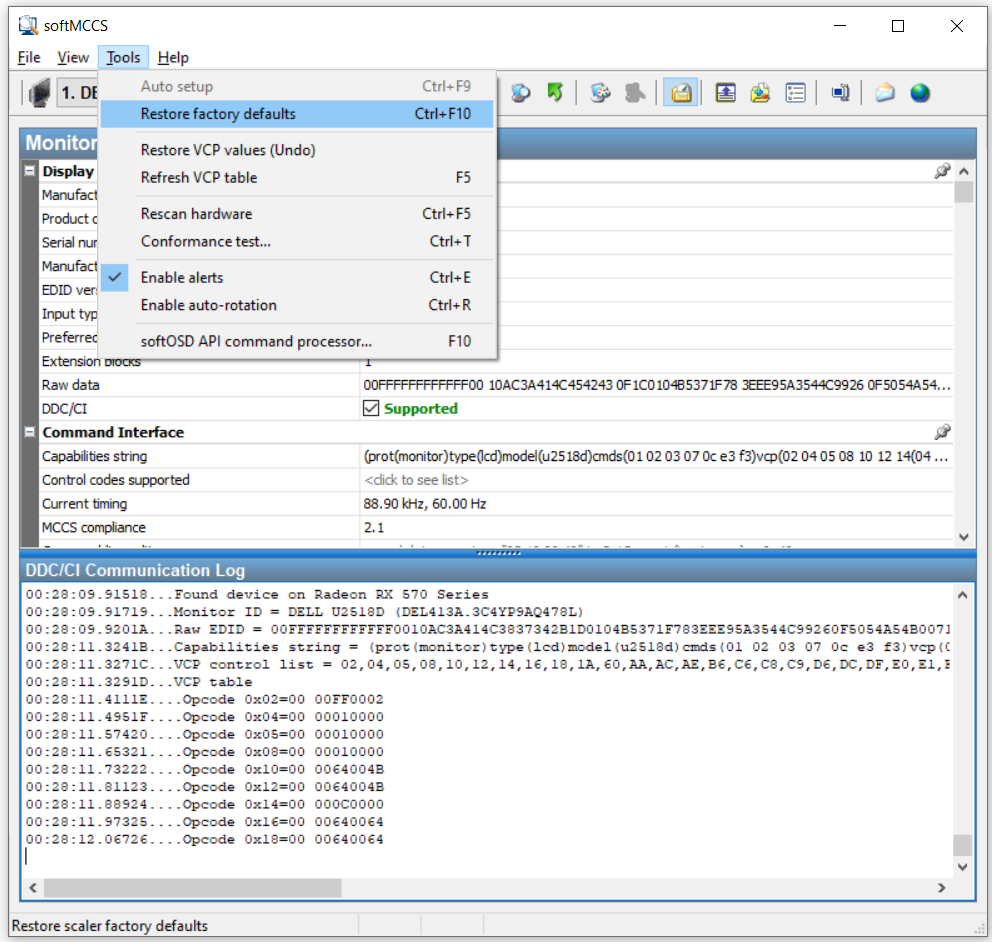Screen dimensions: 992x942
Task: Click the open envelope toolbar icon
Action: point(885,93)
